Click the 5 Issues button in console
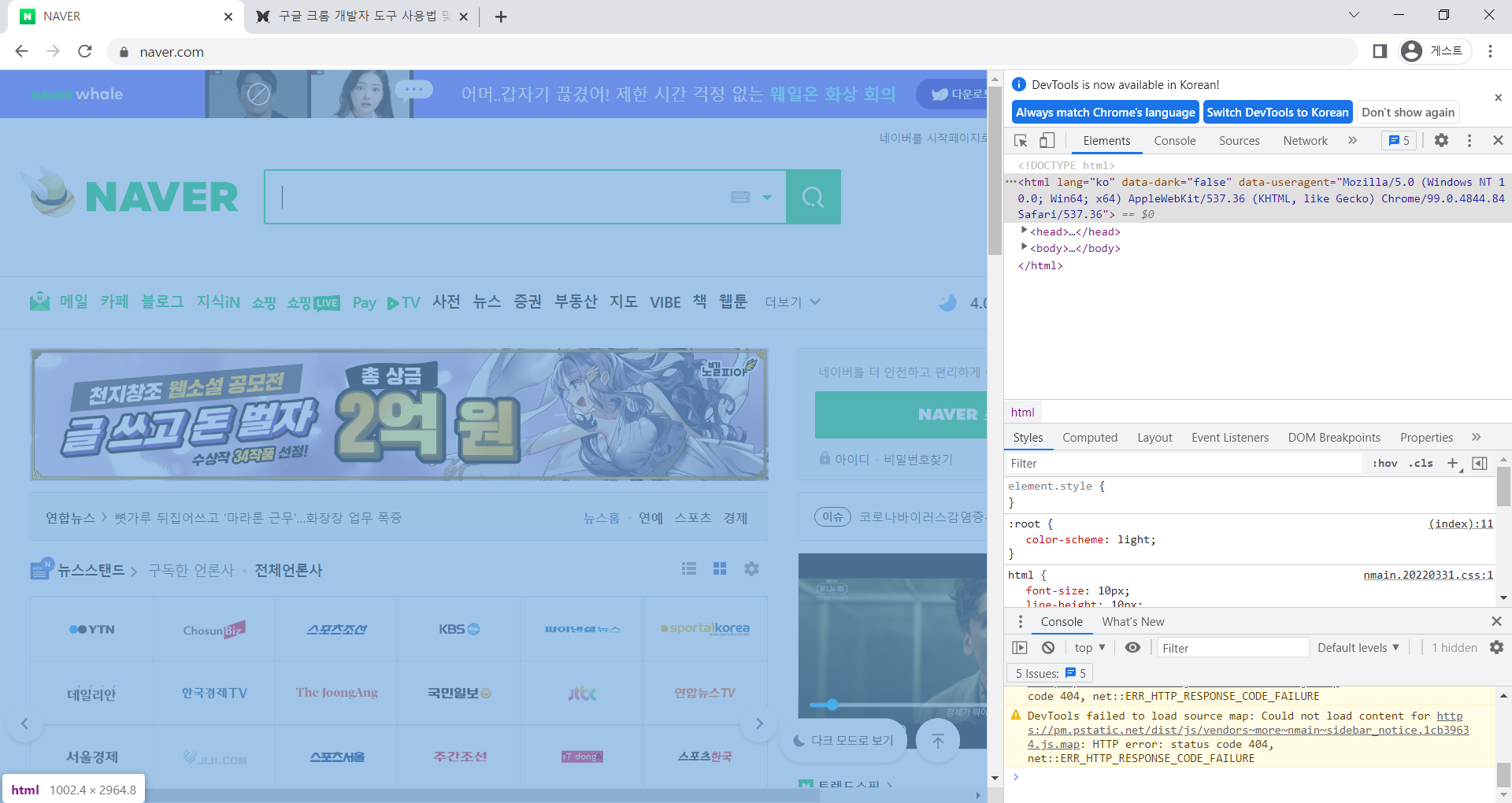 [1051, 673]
